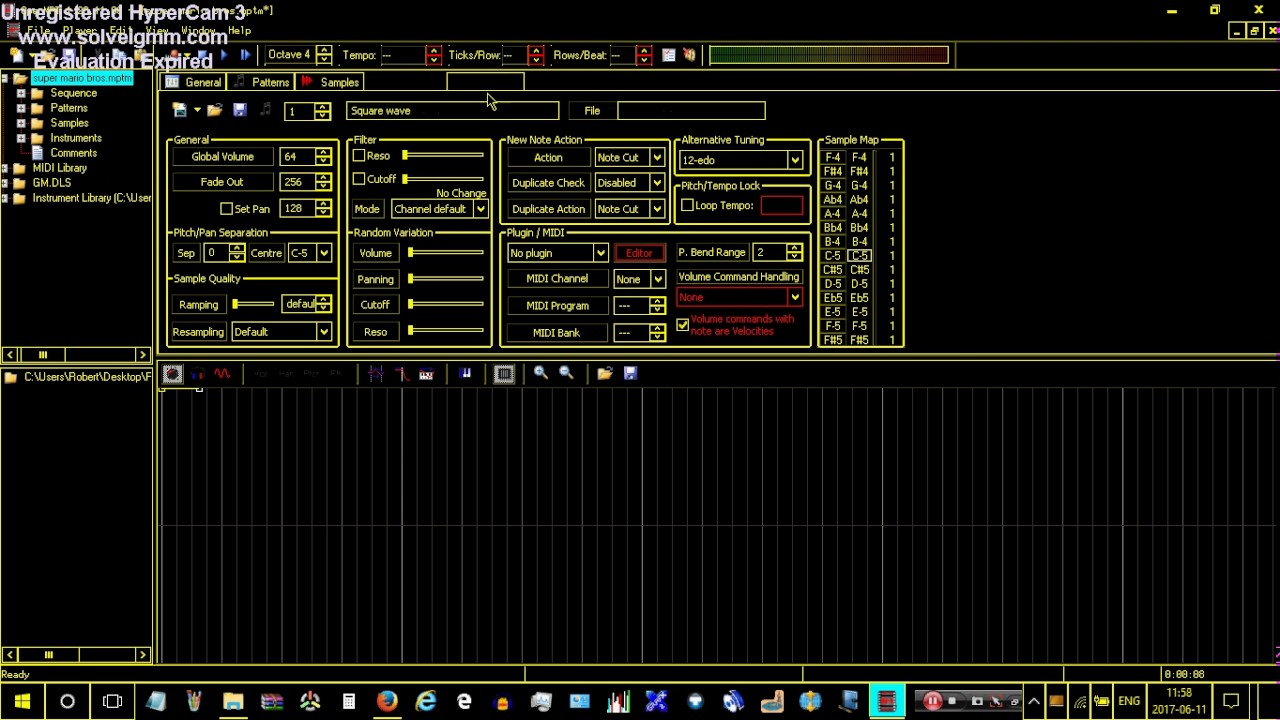Open the Alternative Tuning 12-edo dropdown
1280x720 pixels.
pyautogui.click(x=740, y=160)
